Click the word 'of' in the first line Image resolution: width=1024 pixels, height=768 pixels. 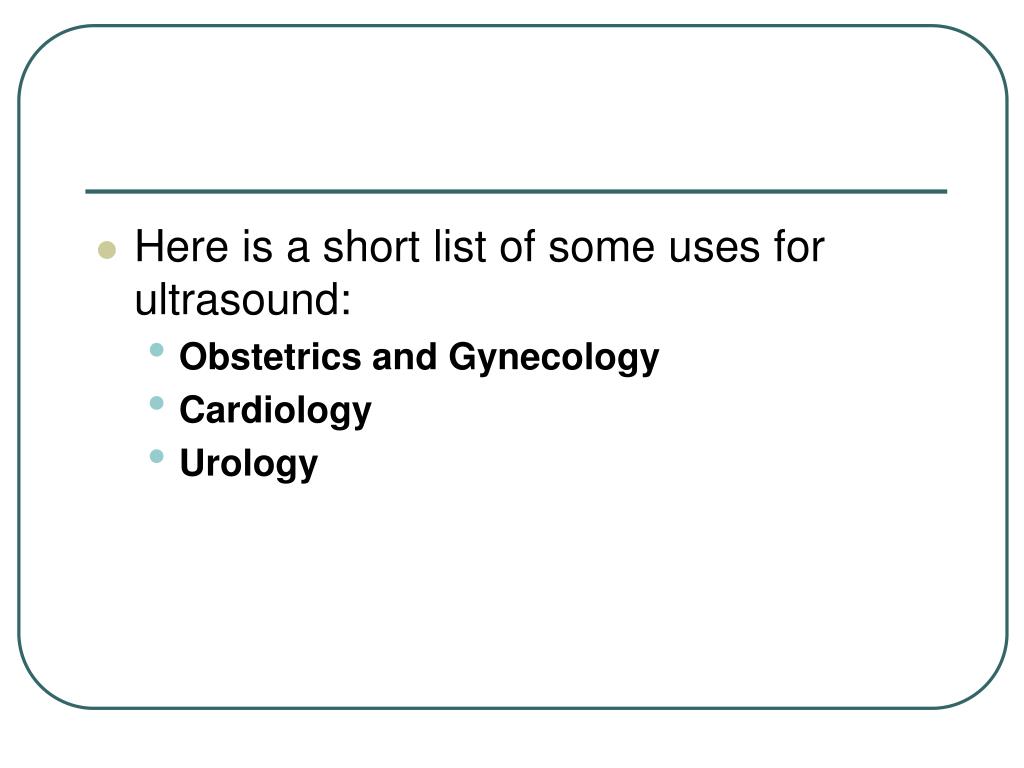pyautogui.click(x=518, y=247)
